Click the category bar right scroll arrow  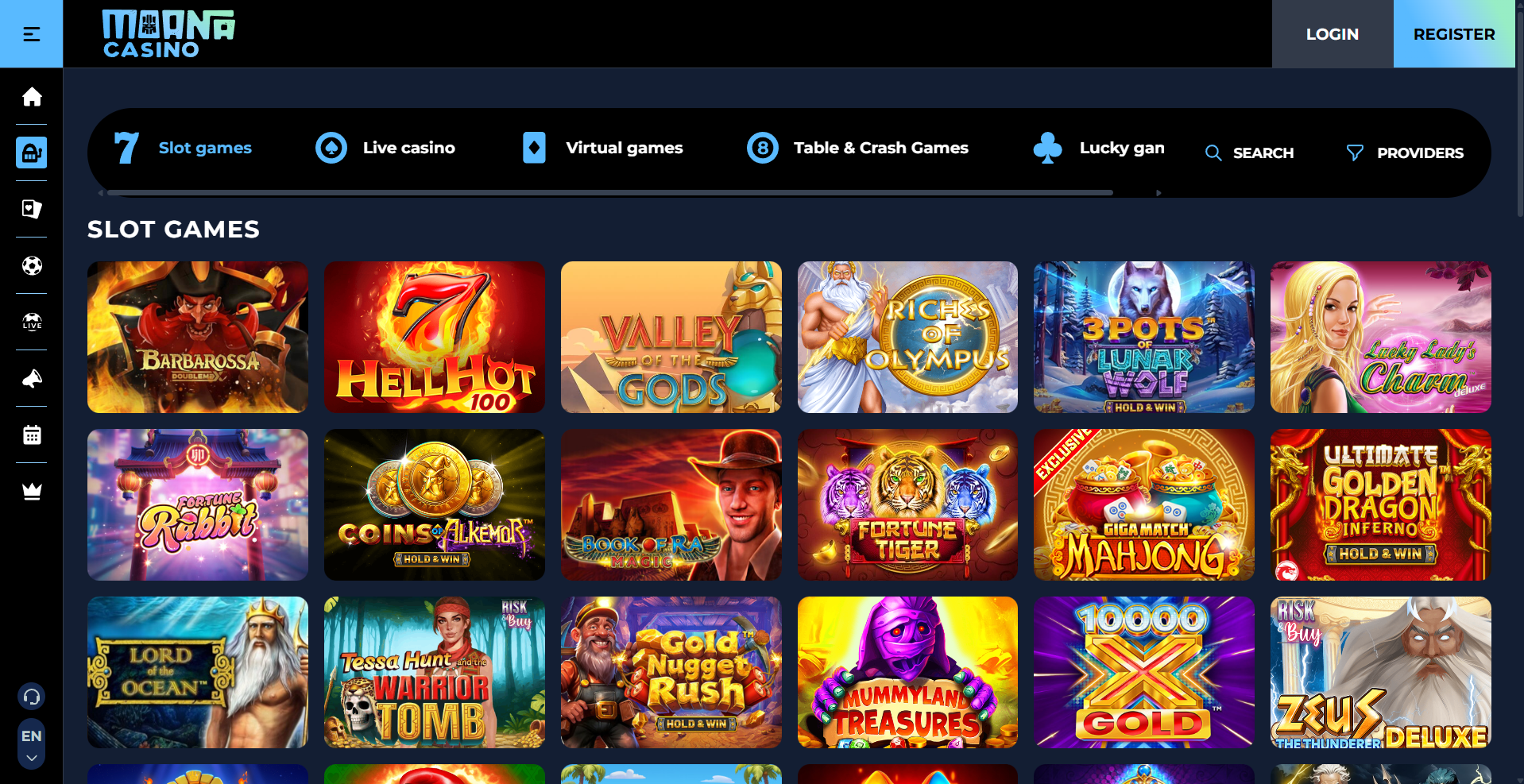pyautogui.click(x=1158, y=193)
